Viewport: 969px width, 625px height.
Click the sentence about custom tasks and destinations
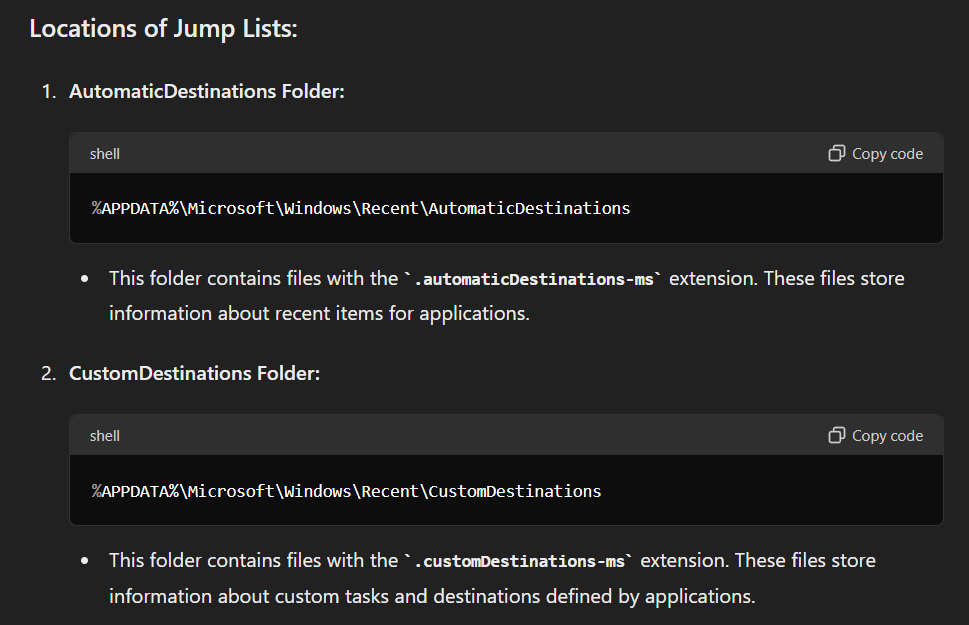(x=431, y=597)
